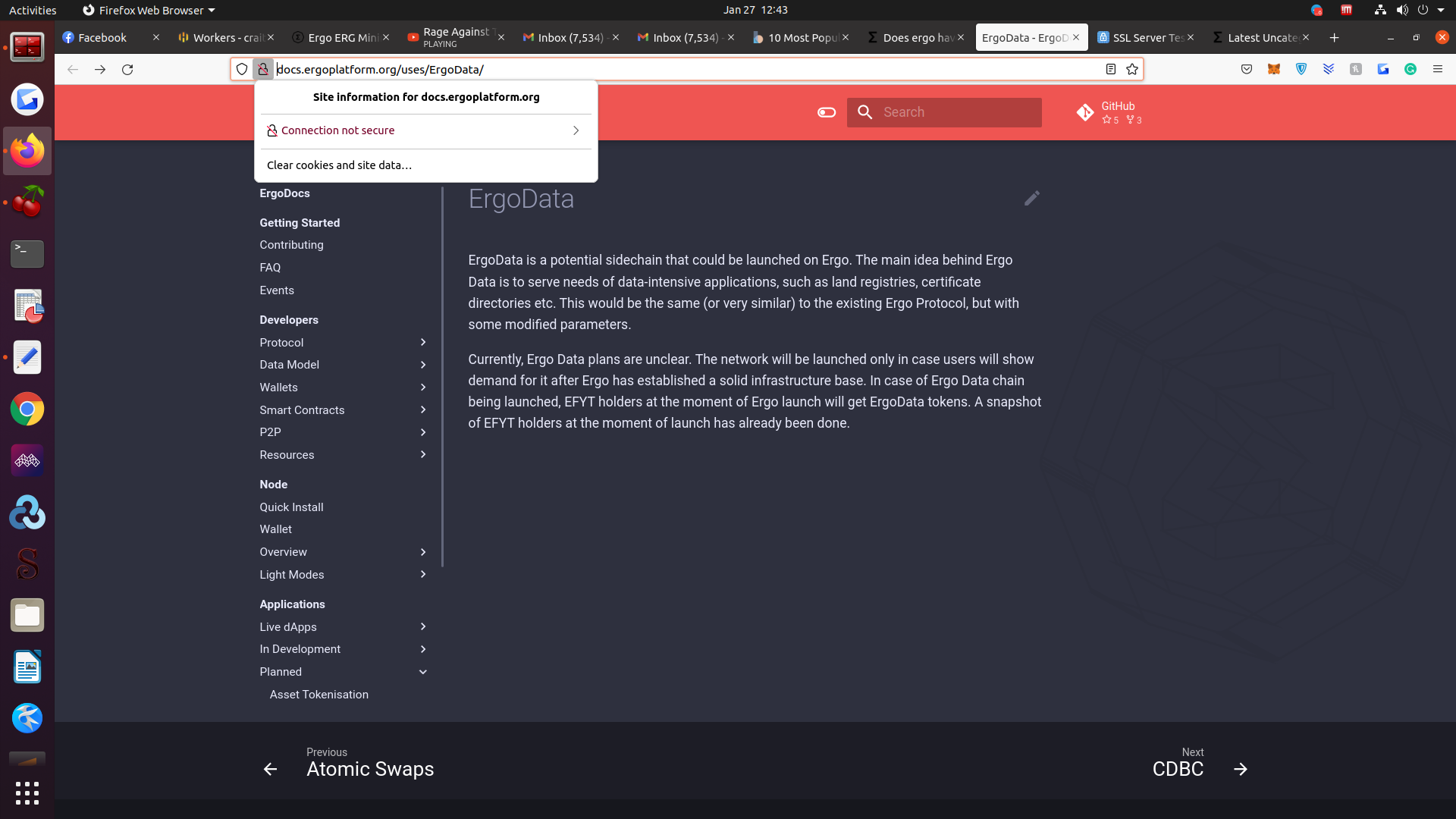Open the Firefox hamburger application menu
This screenshot has height=819, width=1456.
pos(1438,69)
